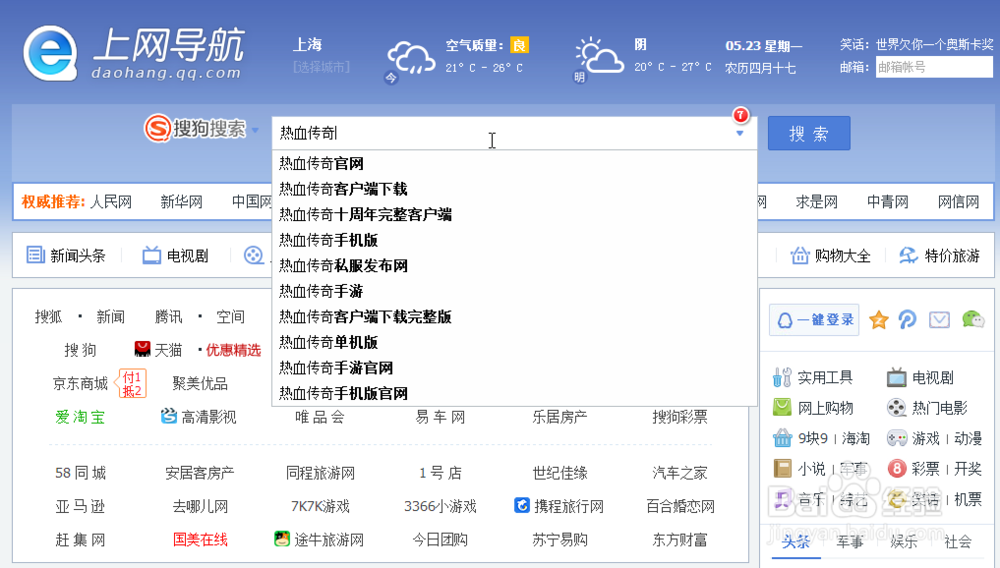Image resolution: width=1000 pixels, height=568 pixels.
Task: Click the film reel icon beside 电视剧
Action: 254,255
